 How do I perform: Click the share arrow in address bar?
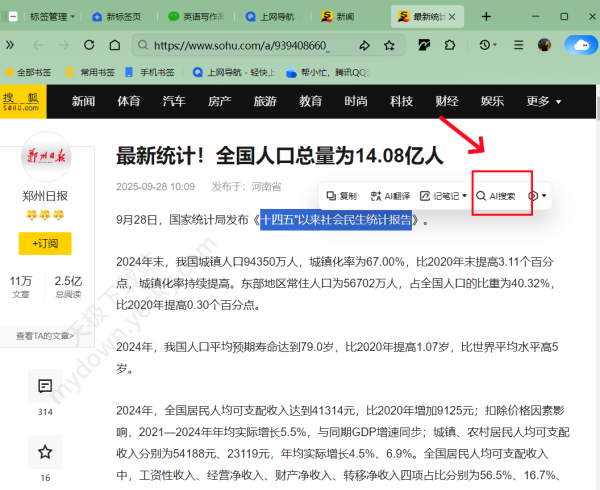click(x=364, y=45)
